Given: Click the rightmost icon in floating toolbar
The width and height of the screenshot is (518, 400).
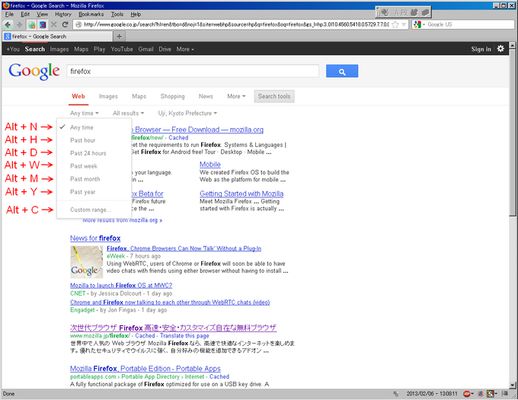Looking at the screenshot, I should coord(425,12).
